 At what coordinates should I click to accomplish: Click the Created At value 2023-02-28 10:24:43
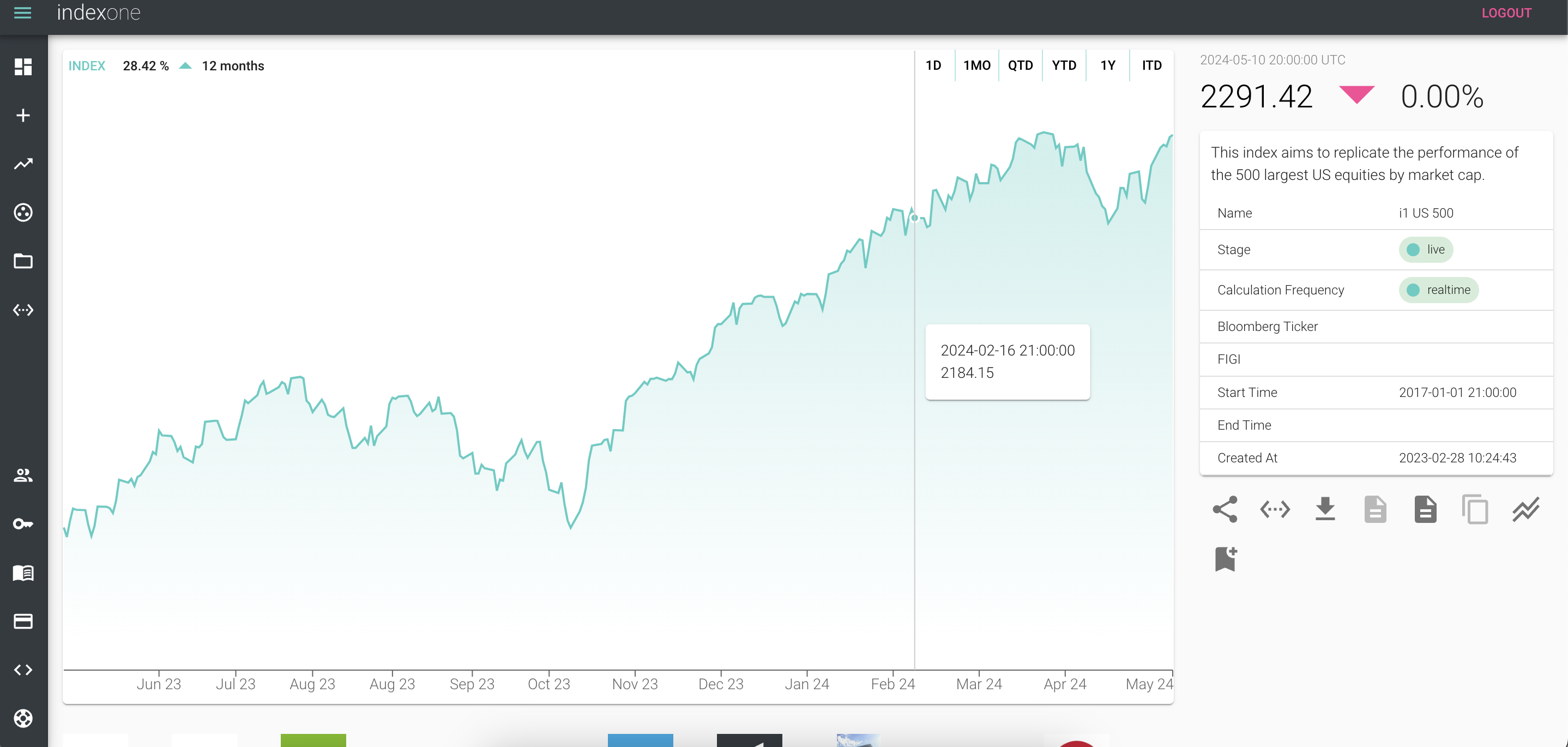point(1457,458)
